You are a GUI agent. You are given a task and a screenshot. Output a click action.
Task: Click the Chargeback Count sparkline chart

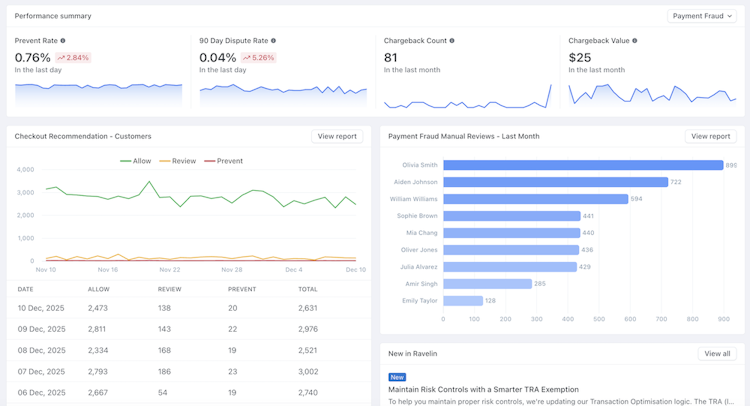(x=468, y=97)
